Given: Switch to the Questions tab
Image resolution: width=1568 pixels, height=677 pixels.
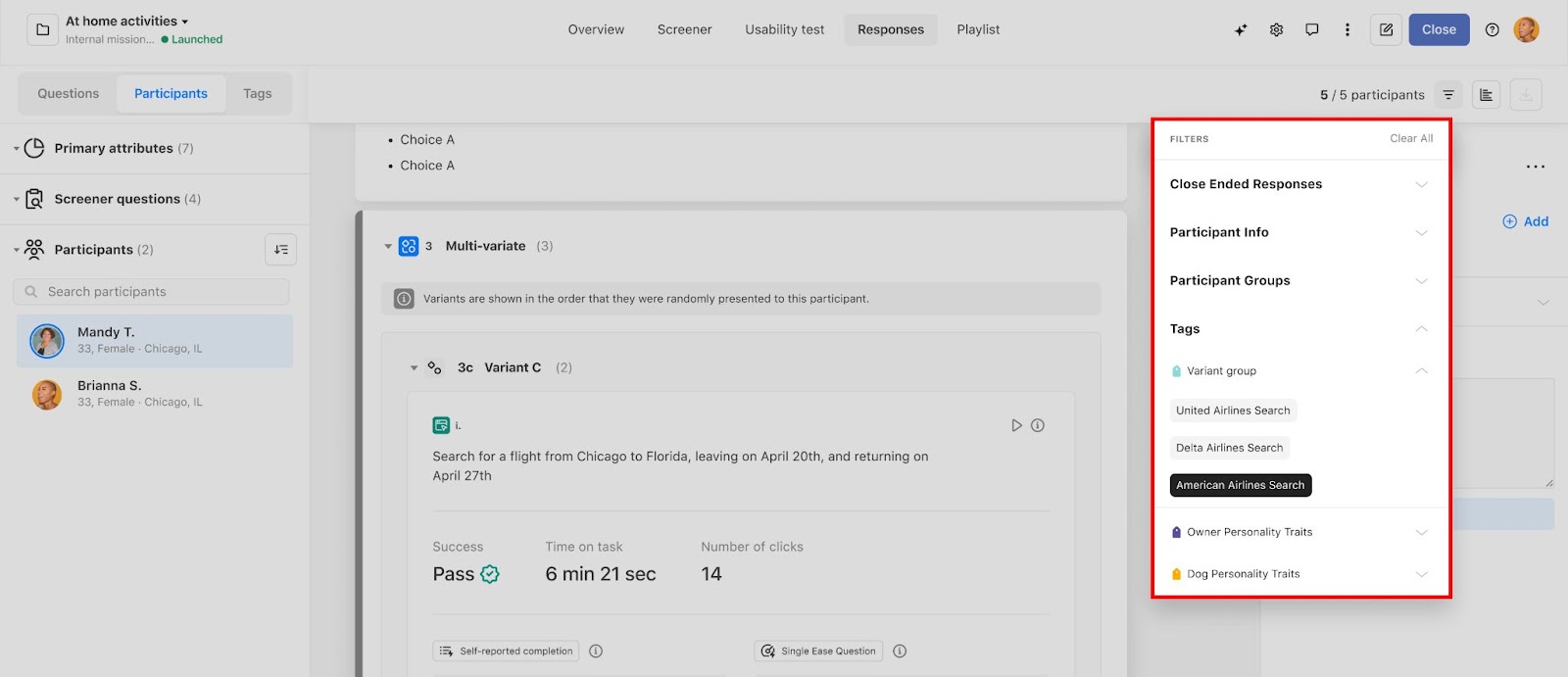Looking at the screenshot, I should pyautogui.click(x=68, y=94).
